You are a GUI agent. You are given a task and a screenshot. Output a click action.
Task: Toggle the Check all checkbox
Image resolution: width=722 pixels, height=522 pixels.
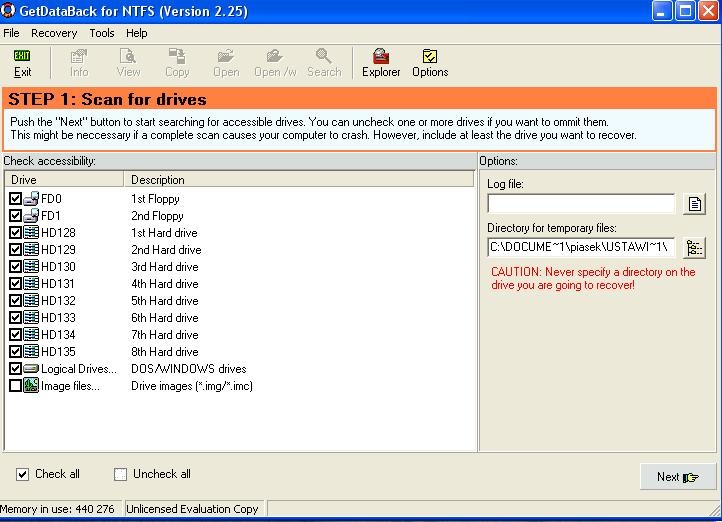click(22, 474)
